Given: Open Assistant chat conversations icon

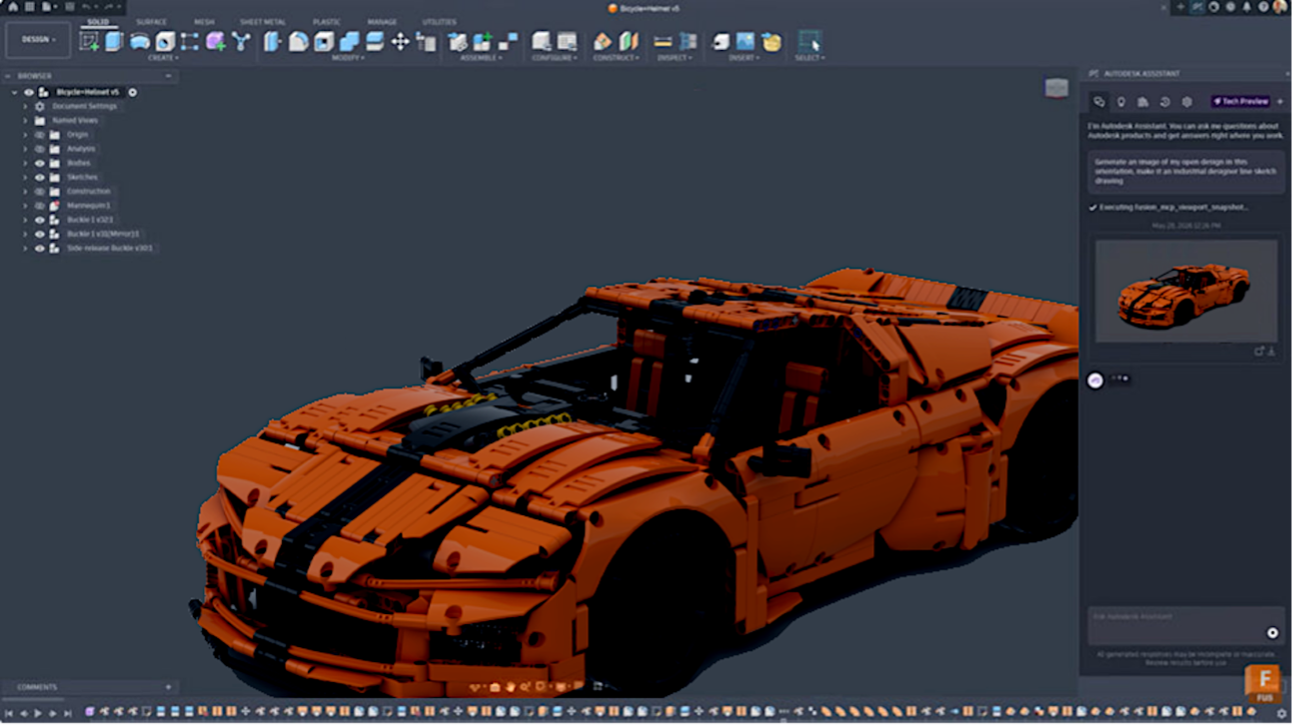Looking at the screenshot, I should (x=1099, y=102).
